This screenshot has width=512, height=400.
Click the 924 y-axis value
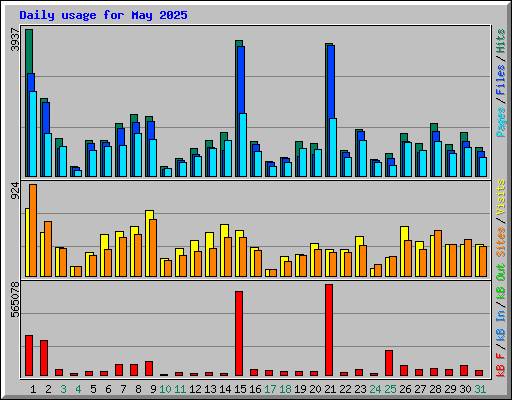coord(15,191)
